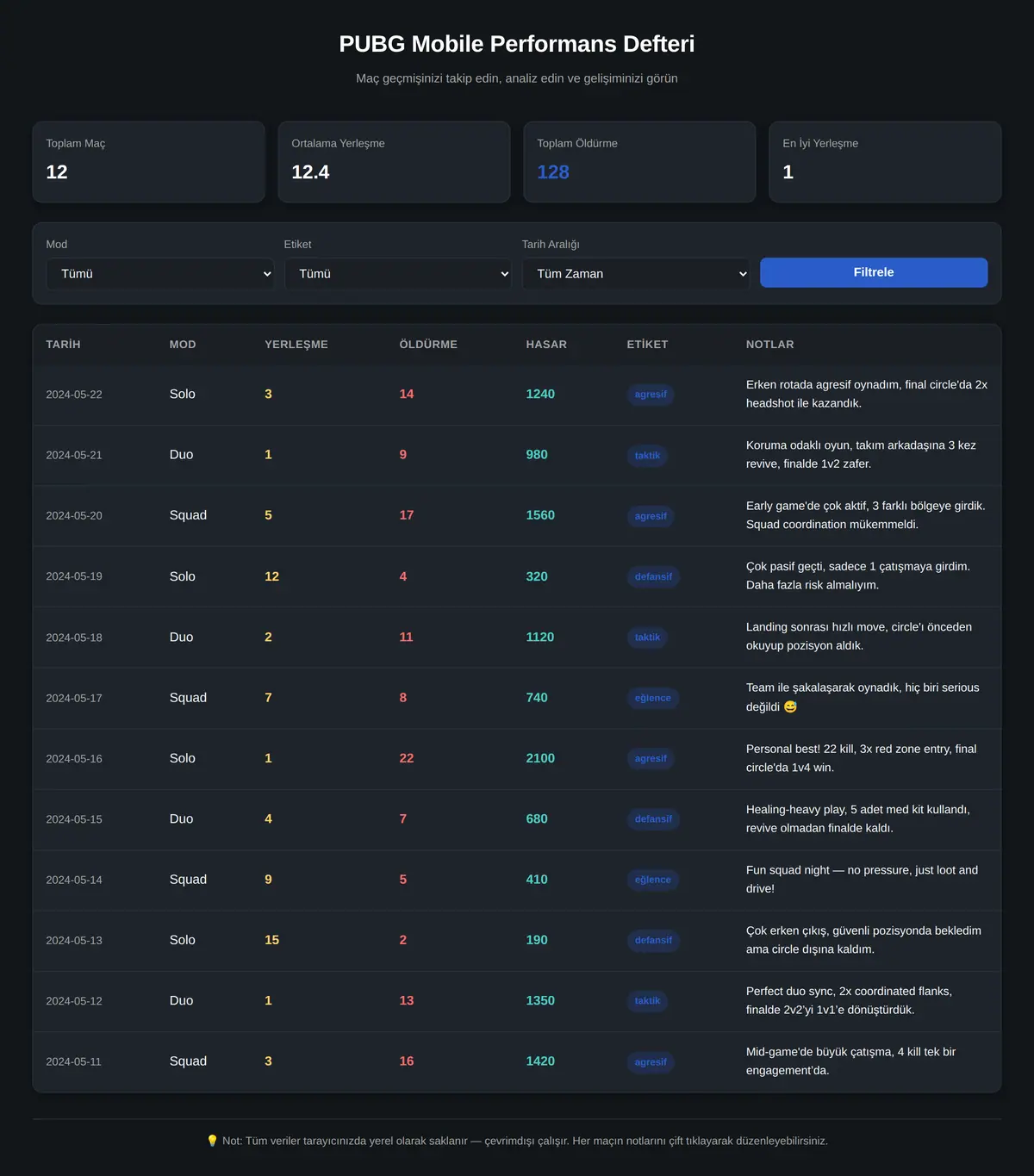Click the note starting 'Perfect duo sync'

(850, 1001)
